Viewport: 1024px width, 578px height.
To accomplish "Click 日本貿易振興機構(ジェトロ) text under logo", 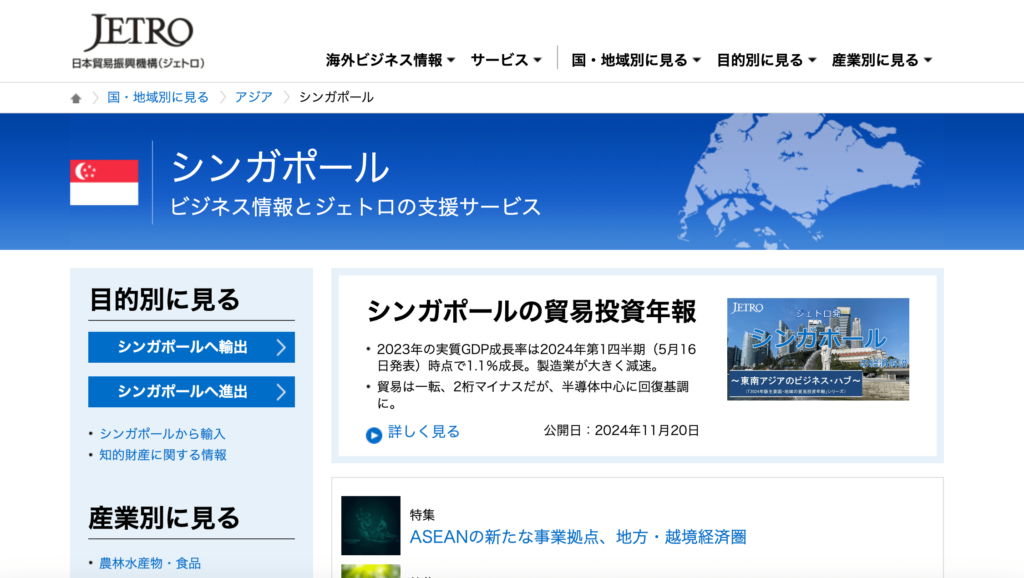I will click(138, 63).
